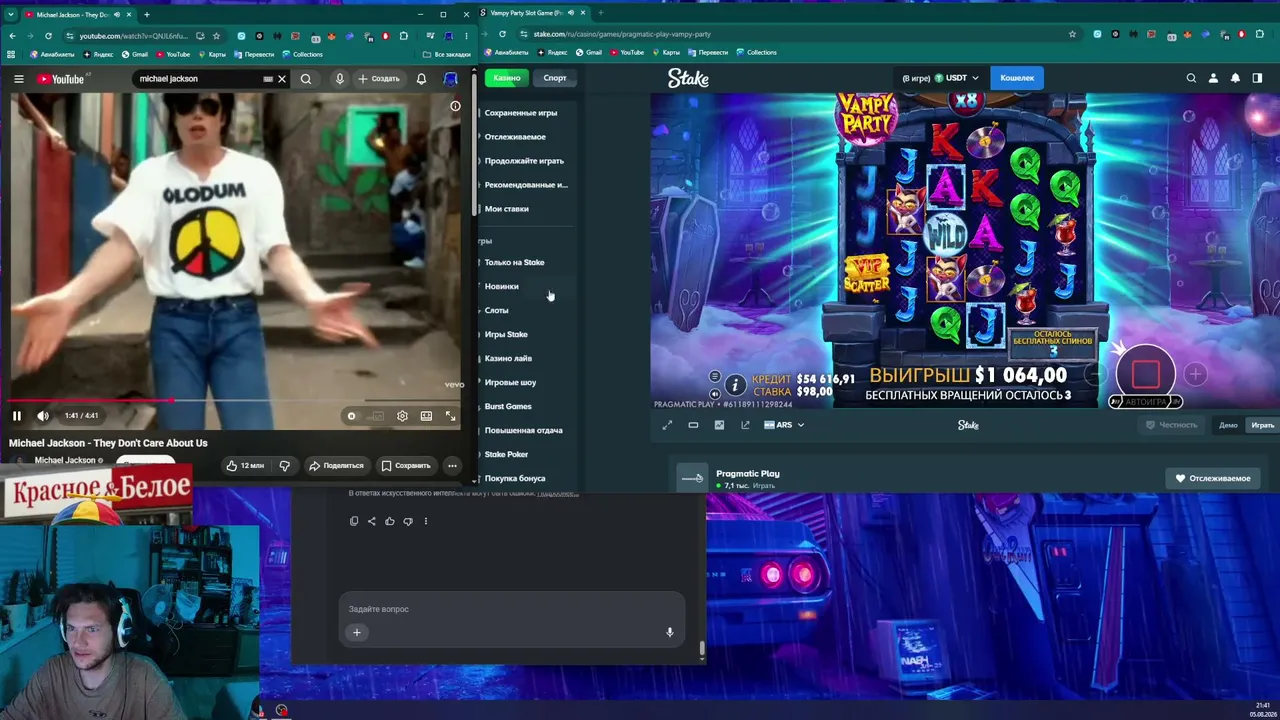Bookmark the Stake page with the star
Image resolution: width=1280 pixels, height=720 pixels.
pos(1072,34)
